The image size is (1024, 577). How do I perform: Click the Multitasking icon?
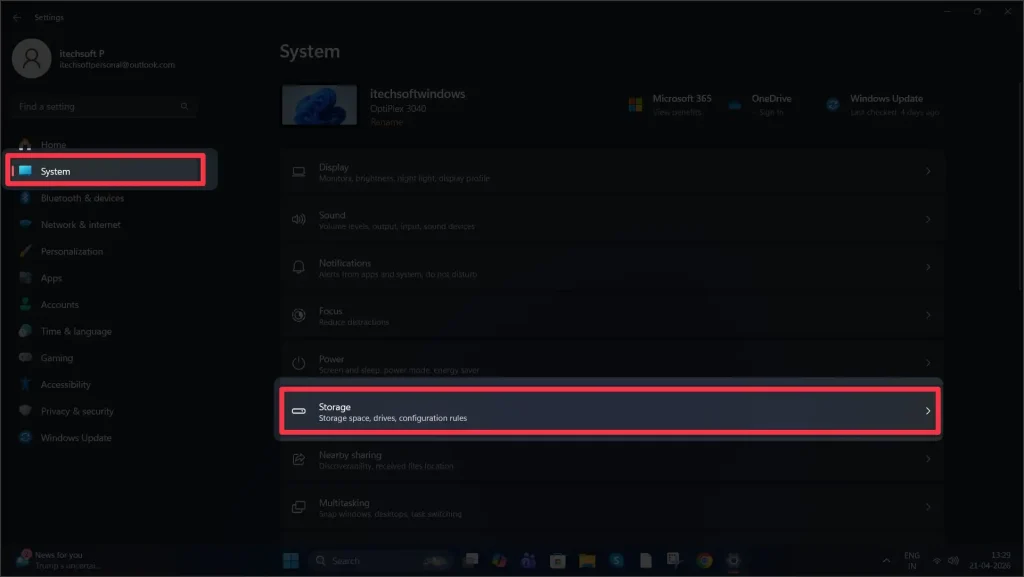[297, 507]
